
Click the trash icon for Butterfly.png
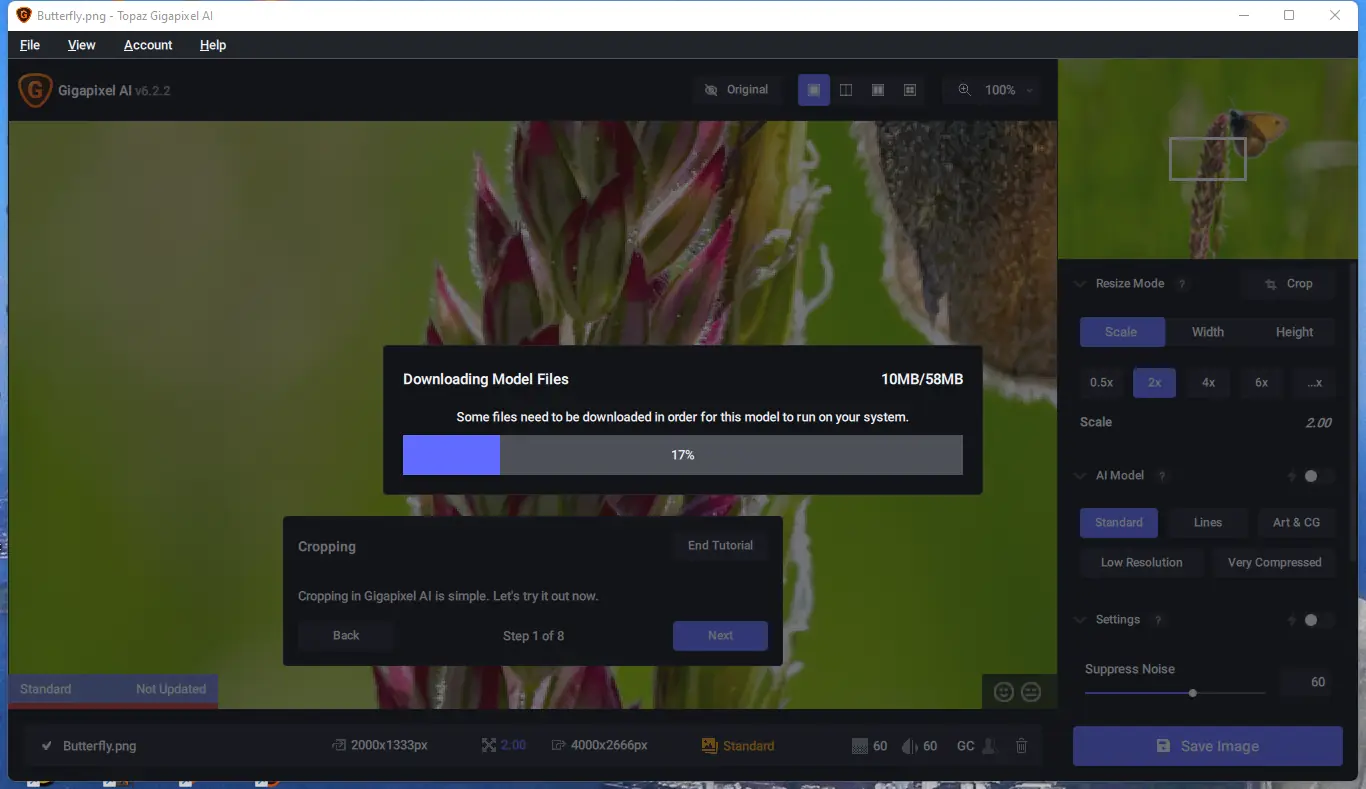(x=1021, y=746)
